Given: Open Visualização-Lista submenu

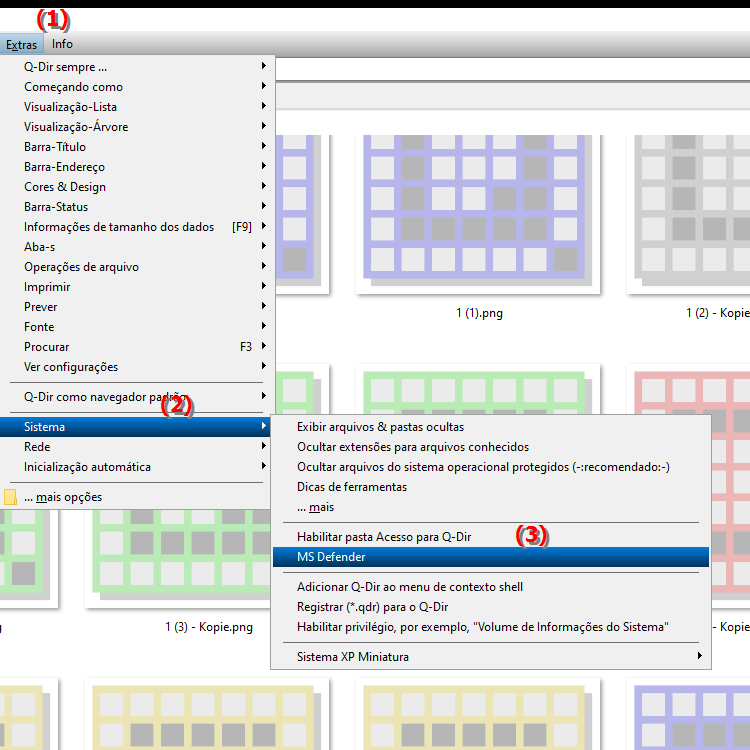Looking at the screenshot, I should 137,107.
